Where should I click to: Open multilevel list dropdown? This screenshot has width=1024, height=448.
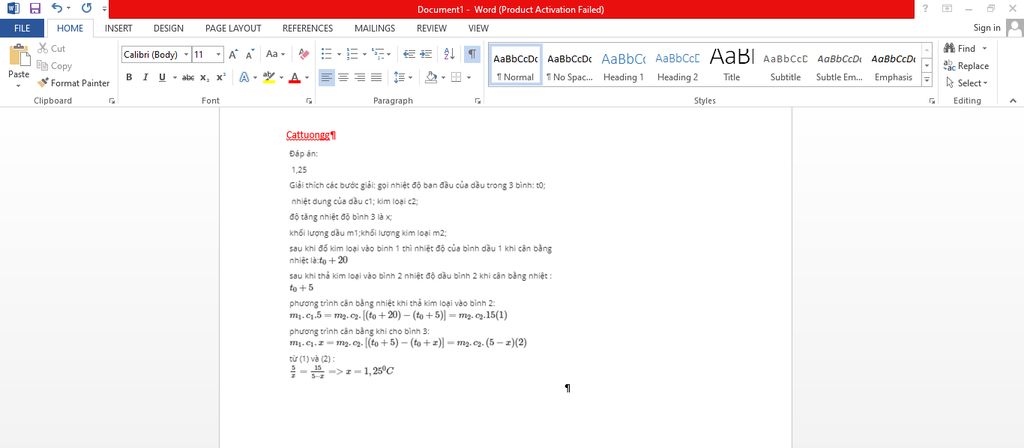tap(389, 54)
